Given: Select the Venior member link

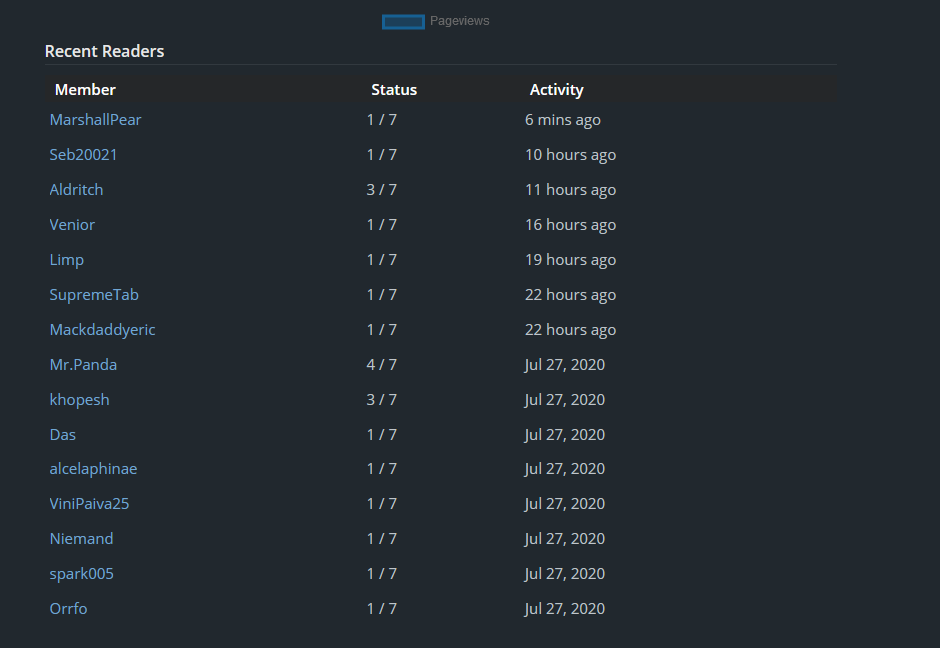Looking at the screenshot, I should click(72, 225).
